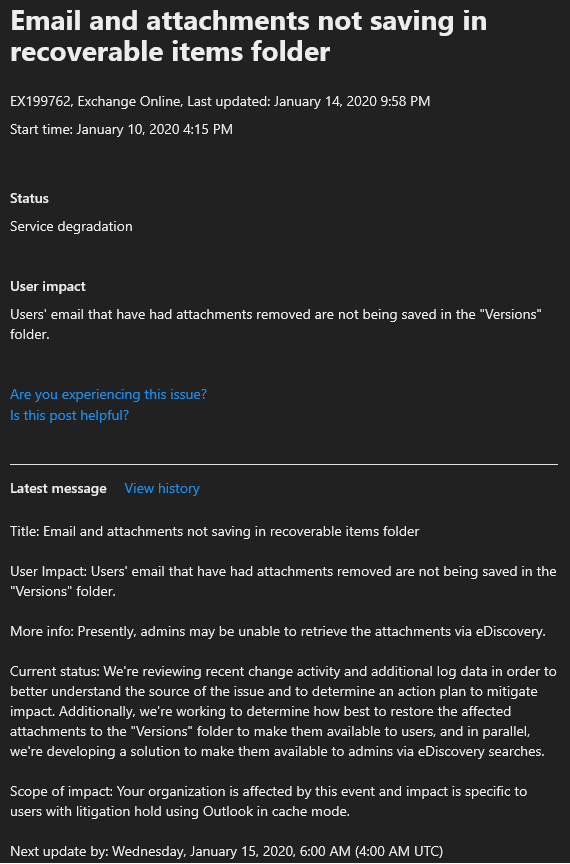The width and height of the screenshot is (570, 864).
Task: Click the 'Next update by' Wednesday line
Action: click(x=227, y=851)
